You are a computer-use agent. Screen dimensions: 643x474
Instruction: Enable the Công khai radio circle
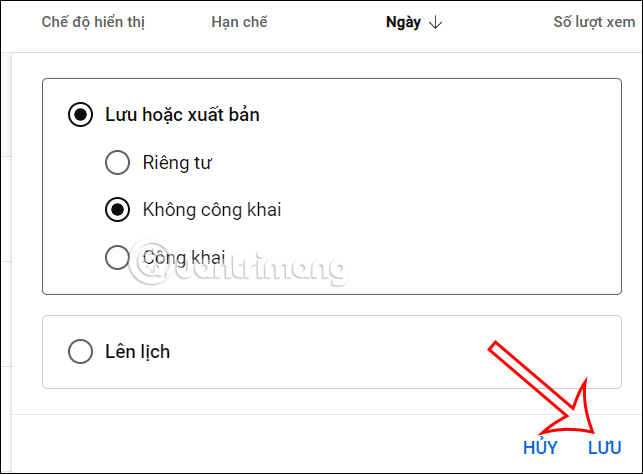point(117,258)
